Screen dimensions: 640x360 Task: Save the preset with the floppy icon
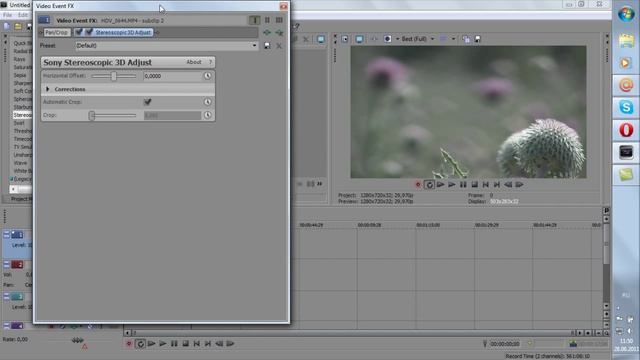[267, 46]
